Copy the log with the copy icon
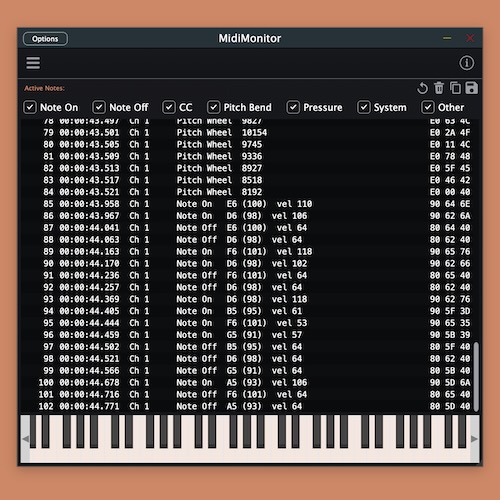The image size is (500, 500). point(455,88)
